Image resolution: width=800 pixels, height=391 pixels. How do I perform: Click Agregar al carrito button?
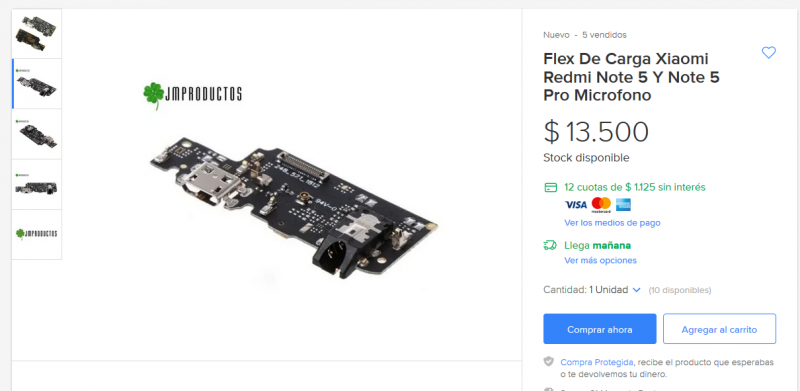point(719,329)
